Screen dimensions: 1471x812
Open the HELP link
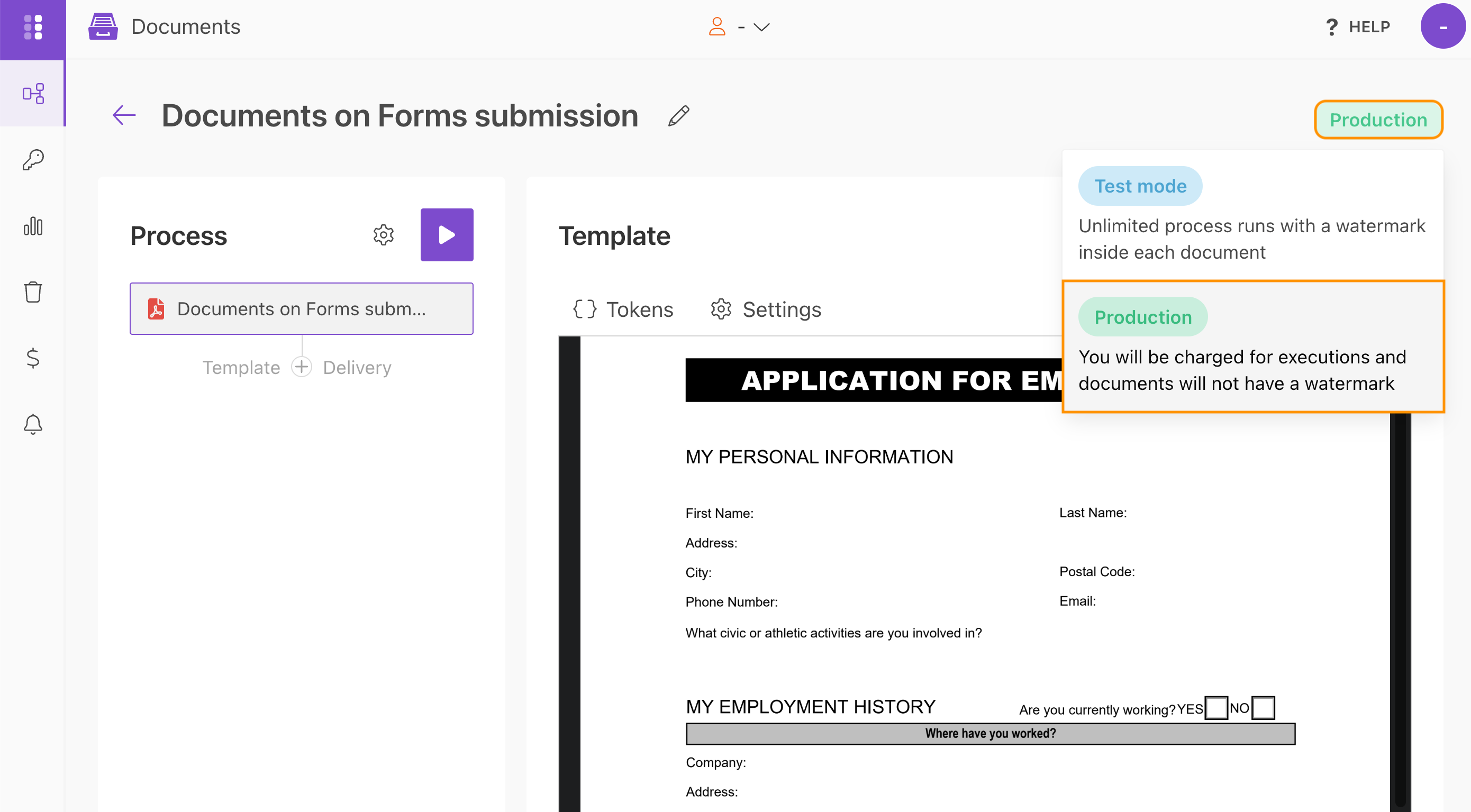[1369, 27]
